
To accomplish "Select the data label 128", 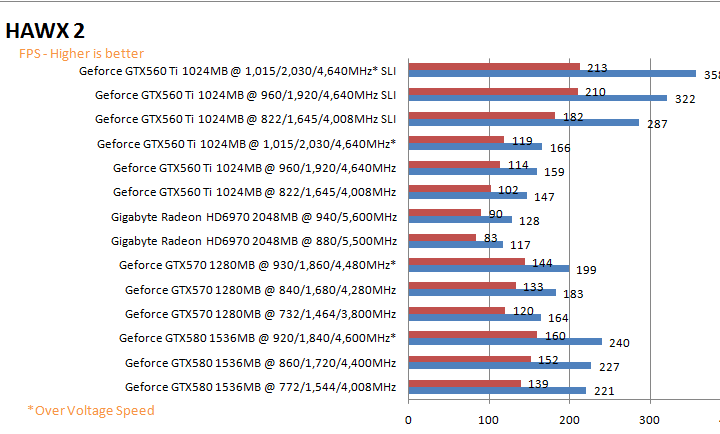I will coord(529,221).
